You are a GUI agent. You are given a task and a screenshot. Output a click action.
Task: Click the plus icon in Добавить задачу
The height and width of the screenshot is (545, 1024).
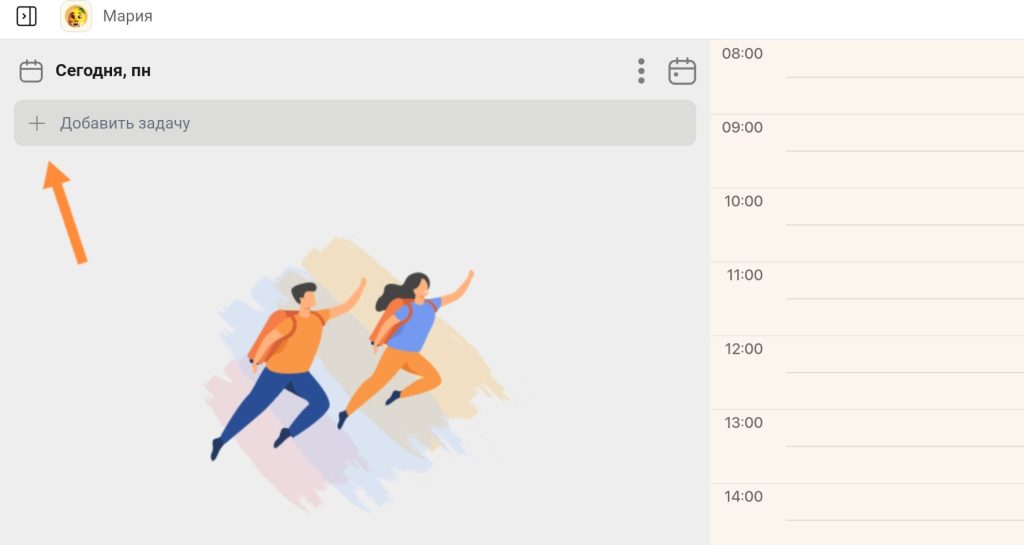[x=37, y=123]
